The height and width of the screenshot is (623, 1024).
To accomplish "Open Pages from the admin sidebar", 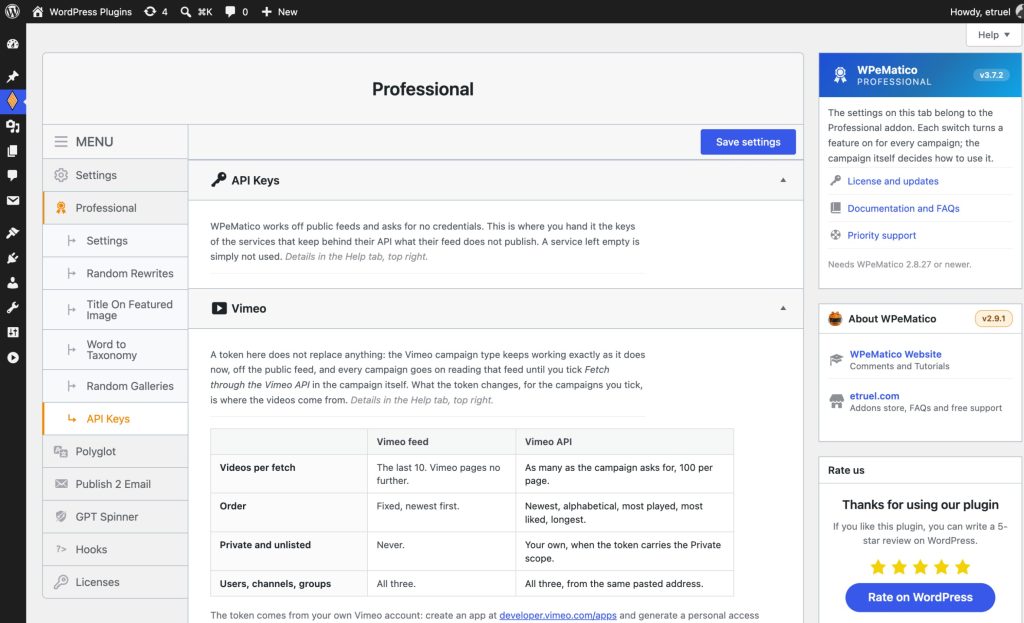I will pyautogui.click(x=12, y=151).
